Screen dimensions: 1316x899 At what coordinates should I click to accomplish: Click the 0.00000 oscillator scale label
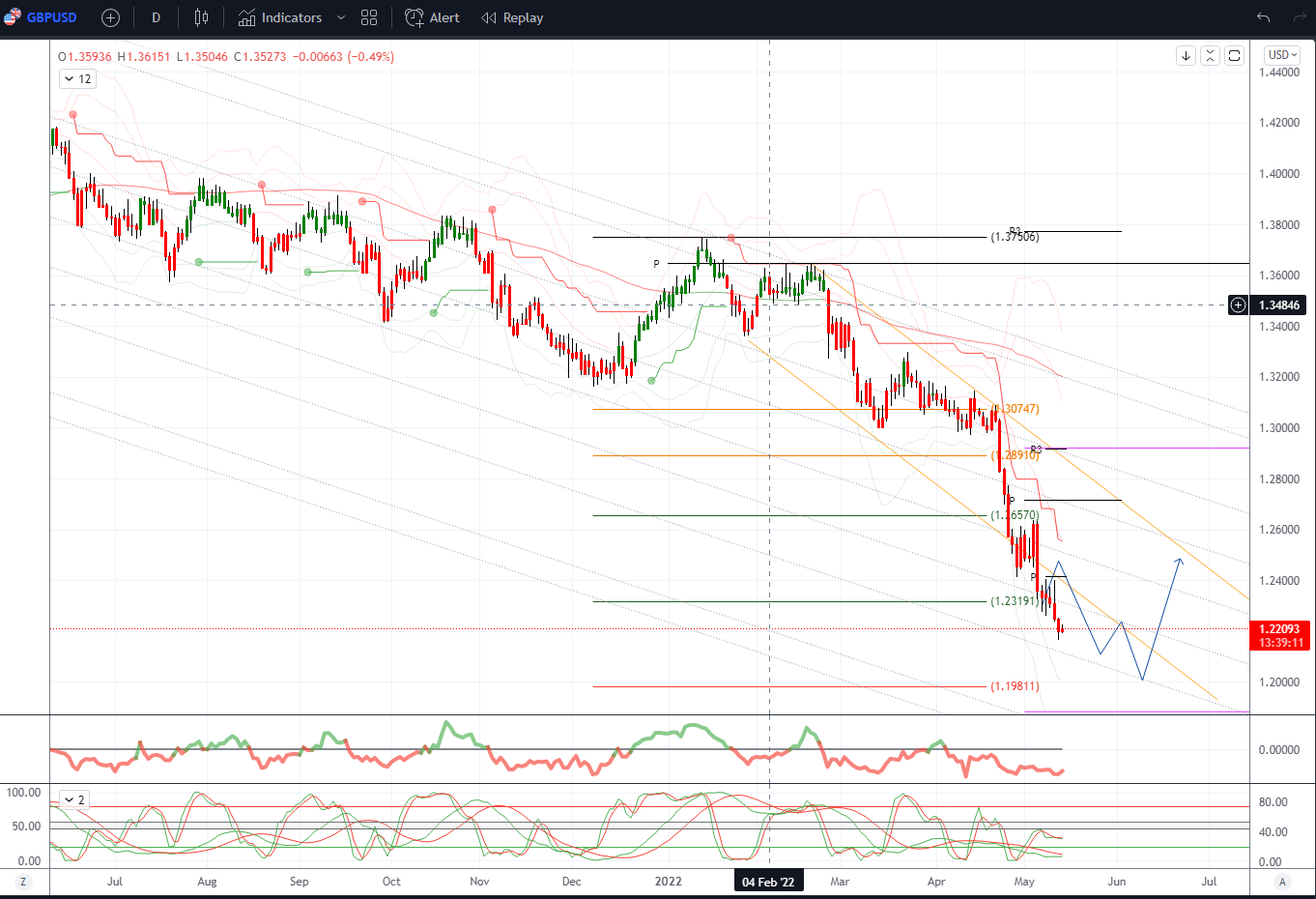1279,750
